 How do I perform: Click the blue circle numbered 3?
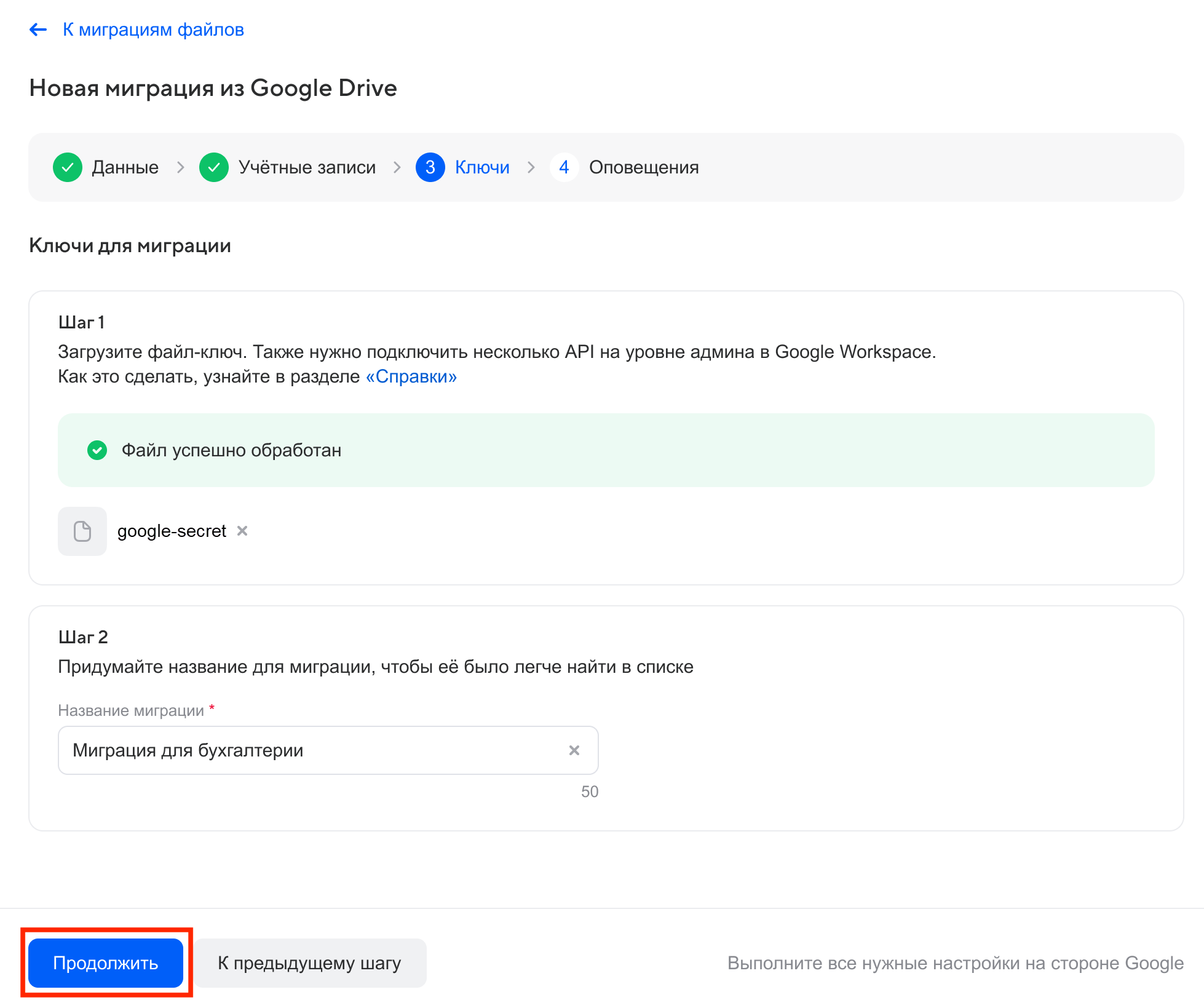coord(430,167)
